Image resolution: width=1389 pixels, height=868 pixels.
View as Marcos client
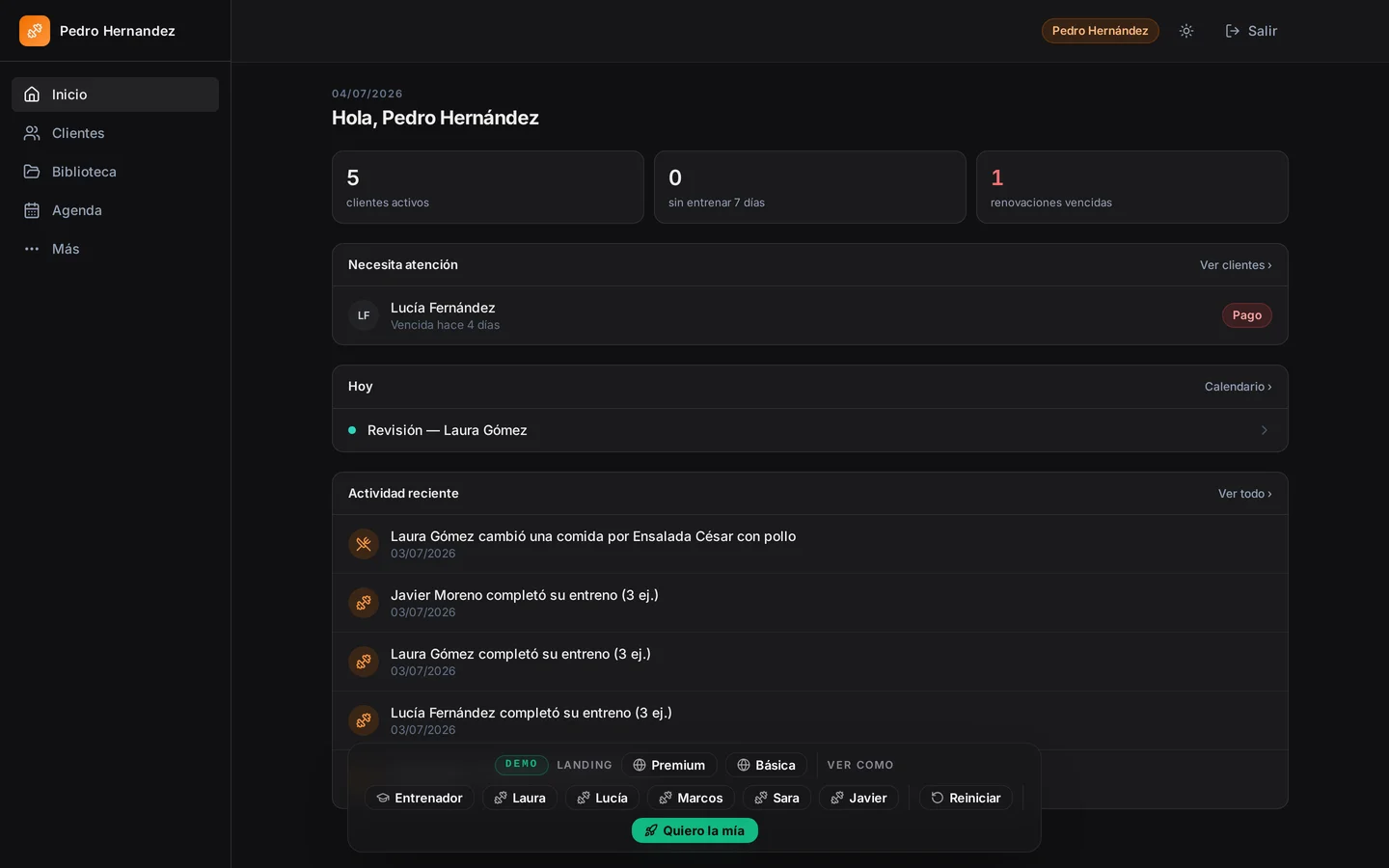point(691,798)
